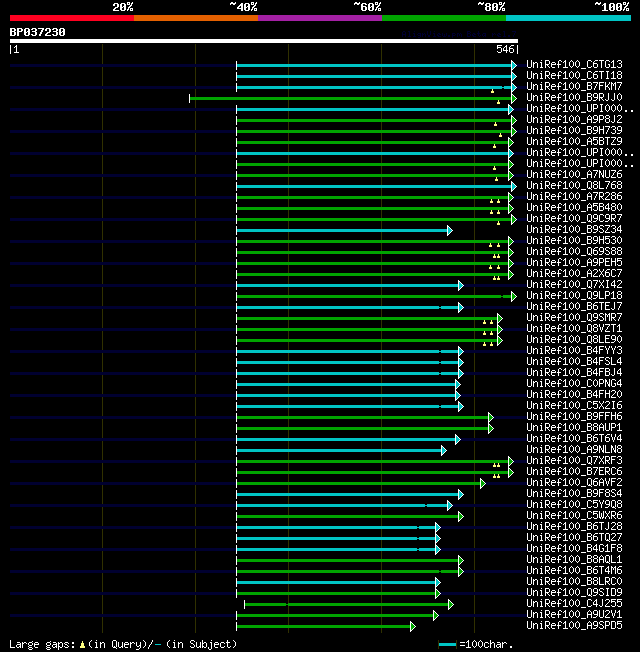Select the BP037230 query name

[37, 32]
